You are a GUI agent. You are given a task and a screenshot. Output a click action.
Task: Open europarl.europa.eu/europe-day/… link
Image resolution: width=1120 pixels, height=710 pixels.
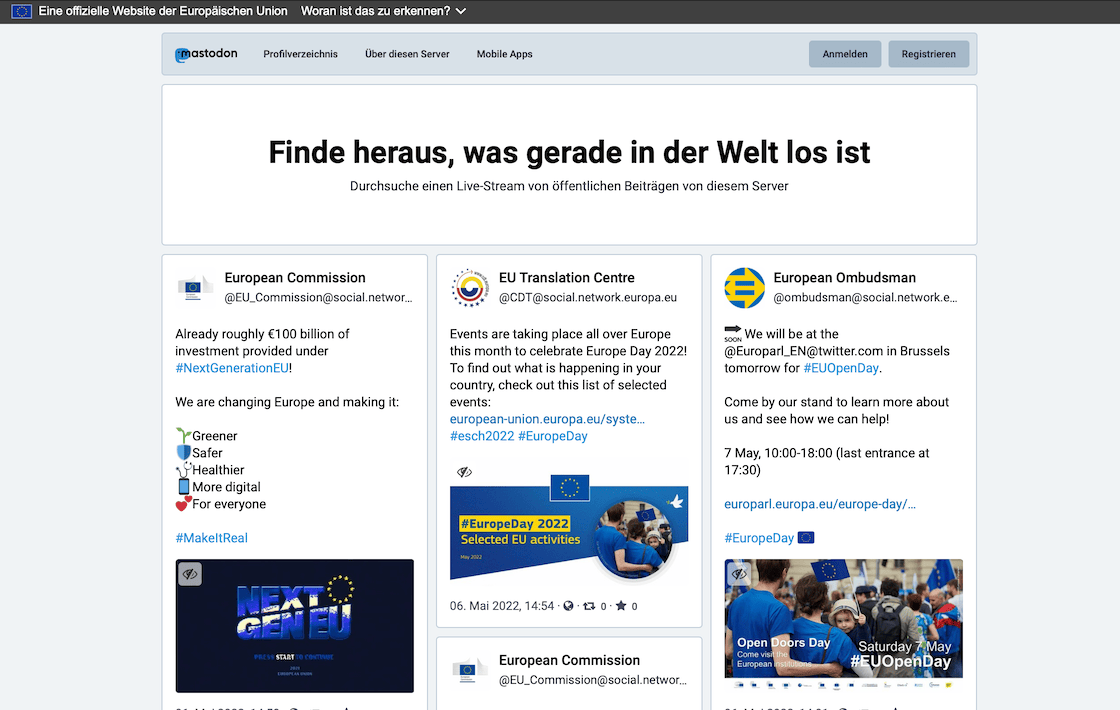[x=820, y=504]
